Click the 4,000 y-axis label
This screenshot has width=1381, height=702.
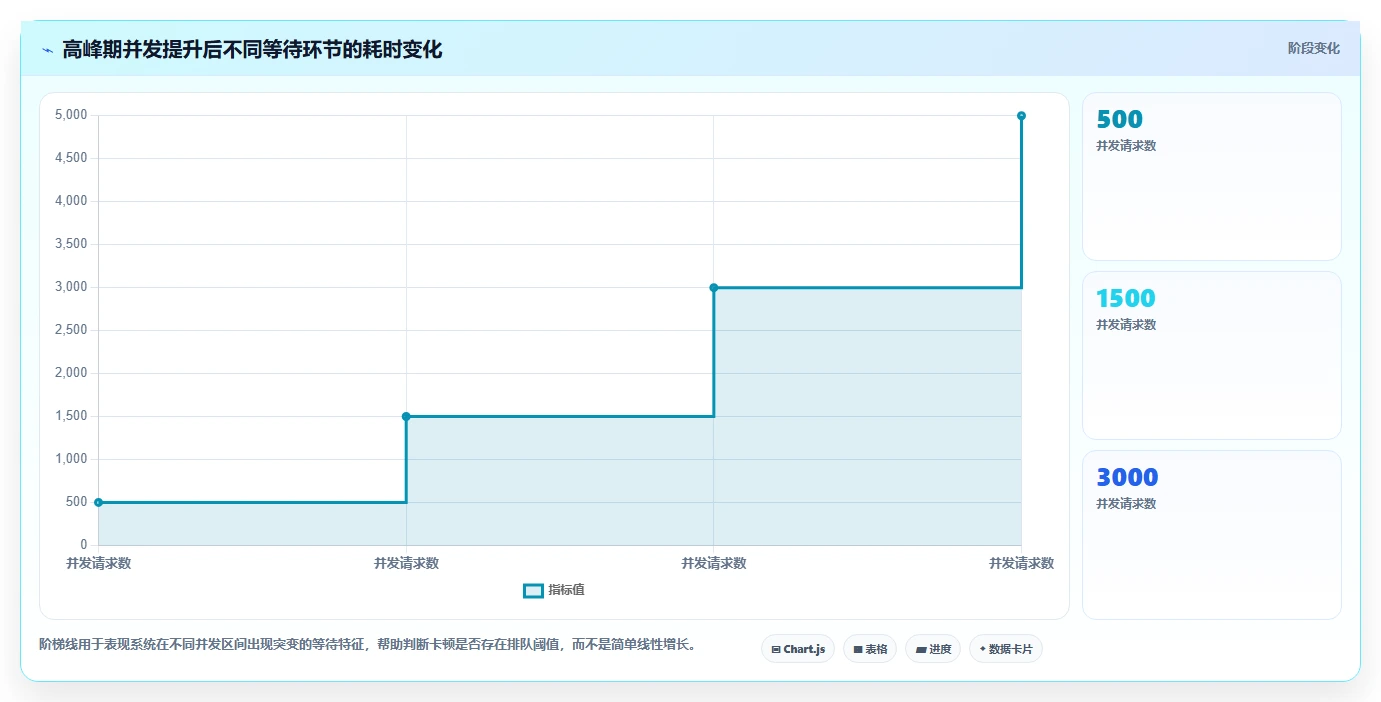71,201
